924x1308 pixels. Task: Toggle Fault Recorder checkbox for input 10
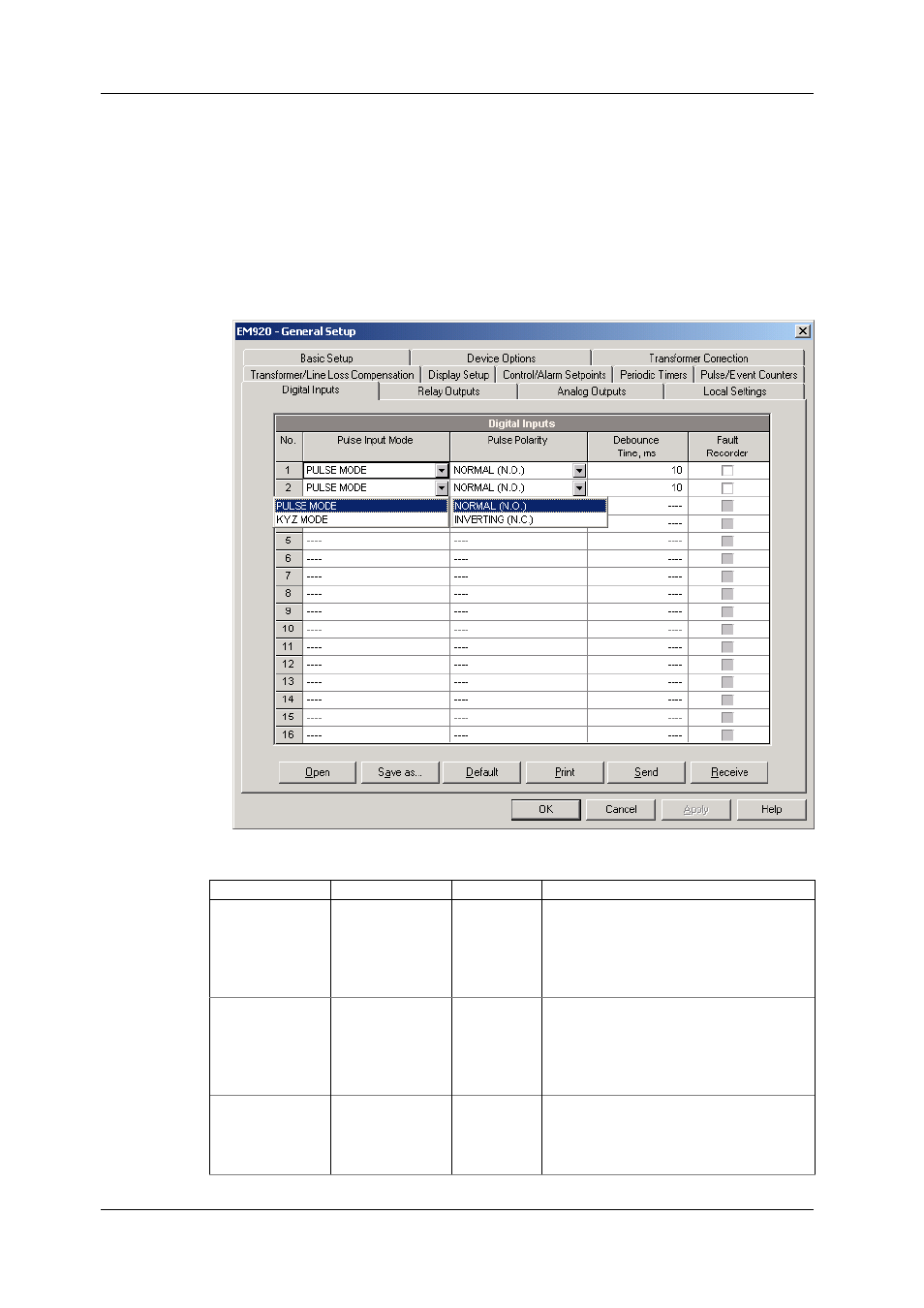pos(727,629)
